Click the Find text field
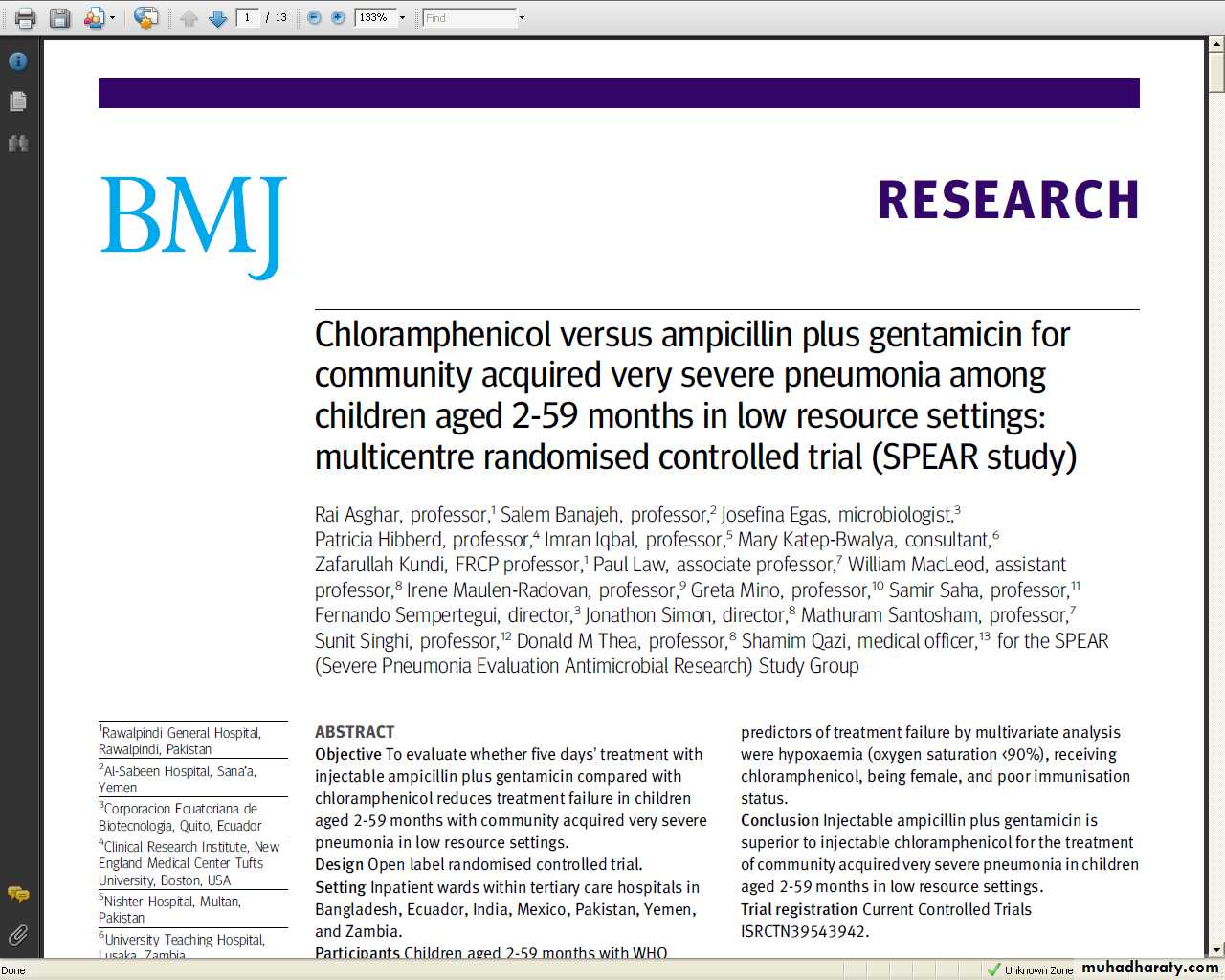The width and height of the screenshot is (1225, 980). [469, 18]
